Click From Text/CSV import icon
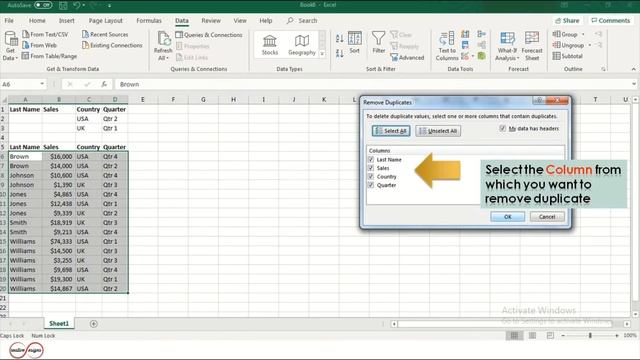The image size is (640, 360). [x=26, y=34]
